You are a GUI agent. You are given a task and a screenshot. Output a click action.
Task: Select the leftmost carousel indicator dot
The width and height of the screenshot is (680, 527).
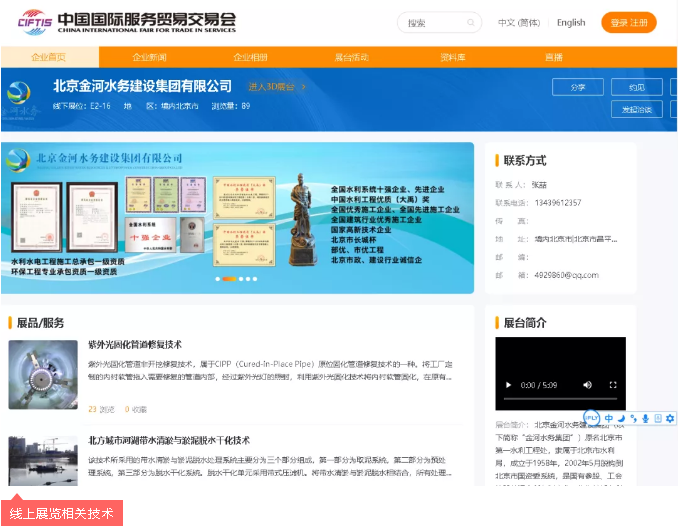(x=217, y=279)
